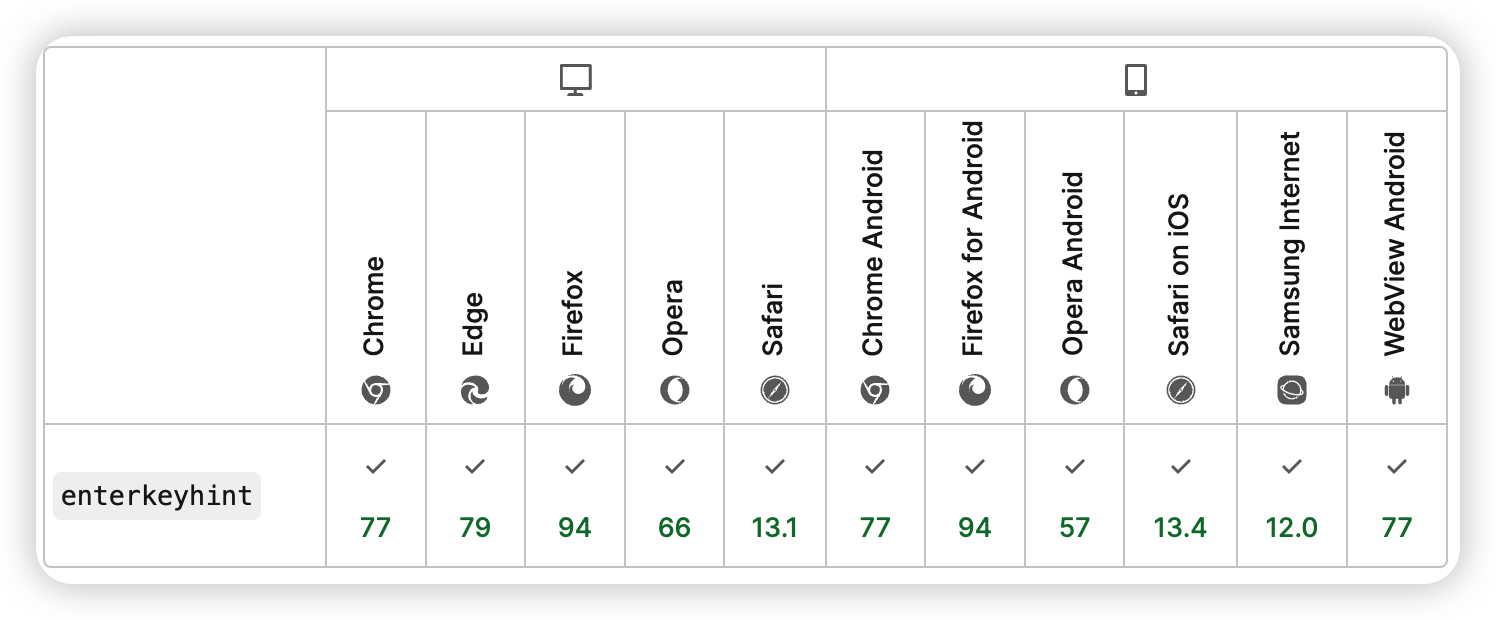
Task: Expand Samsung Internet 12.0 support cell
Action: pyautogui.click(x=1292, y=496)
